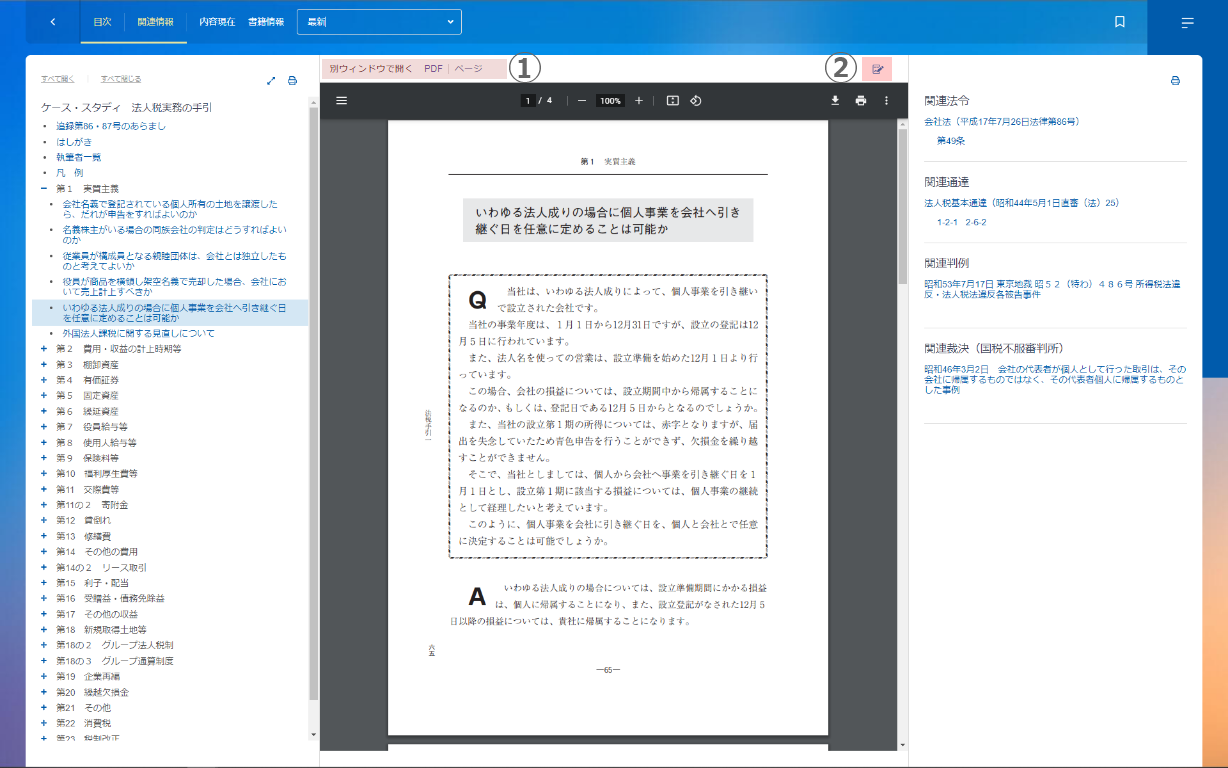This screenshot has height=768, width=1228.
Task: Expand the 第3 棚卸資産 section
Action: click(x=44, y=364)
